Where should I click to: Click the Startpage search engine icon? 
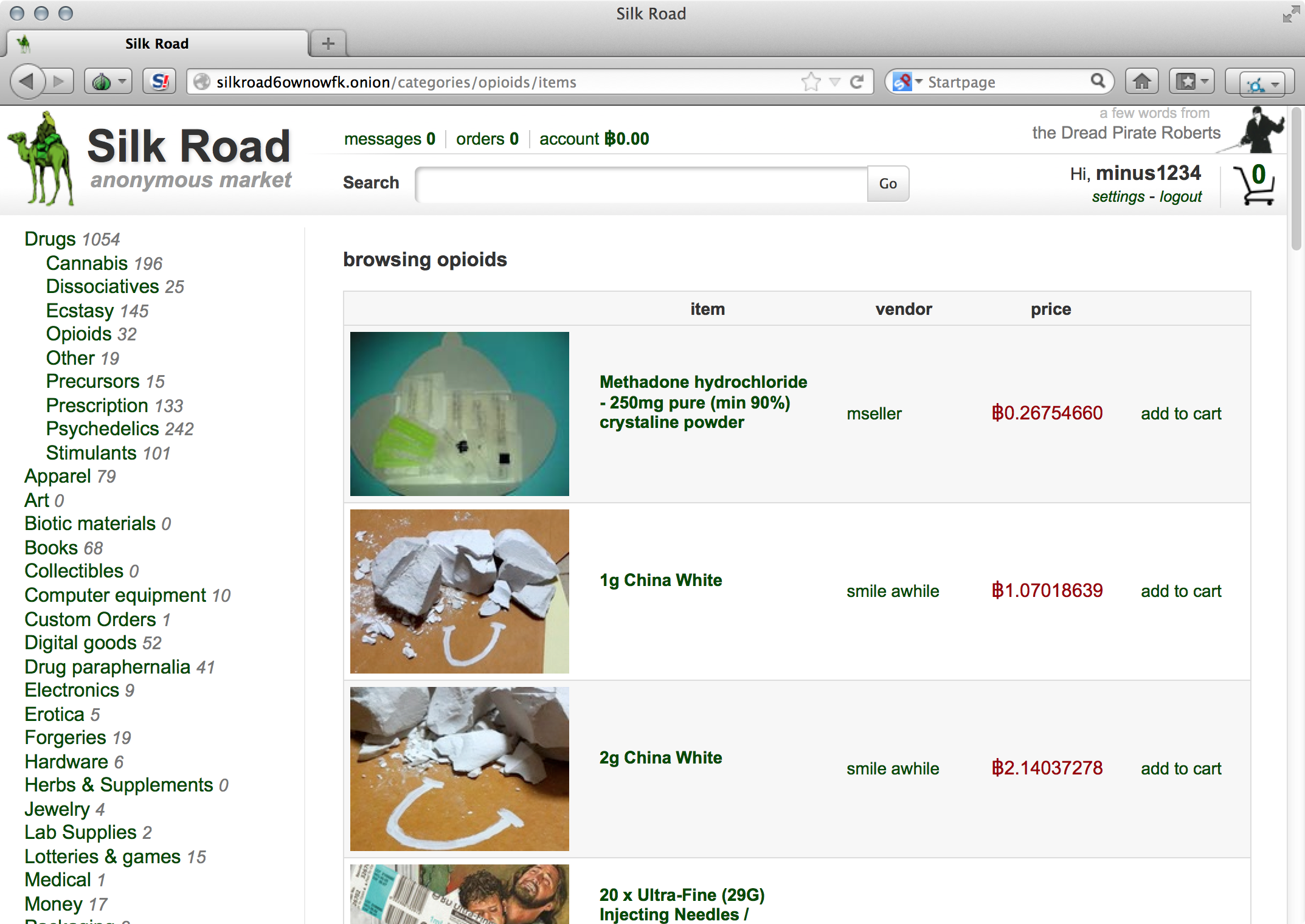coord(899,81)
